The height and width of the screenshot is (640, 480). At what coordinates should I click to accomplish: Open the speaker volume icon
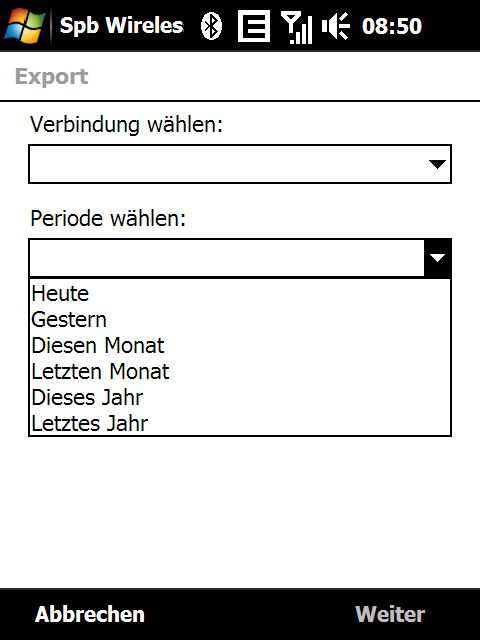(336, 26)
